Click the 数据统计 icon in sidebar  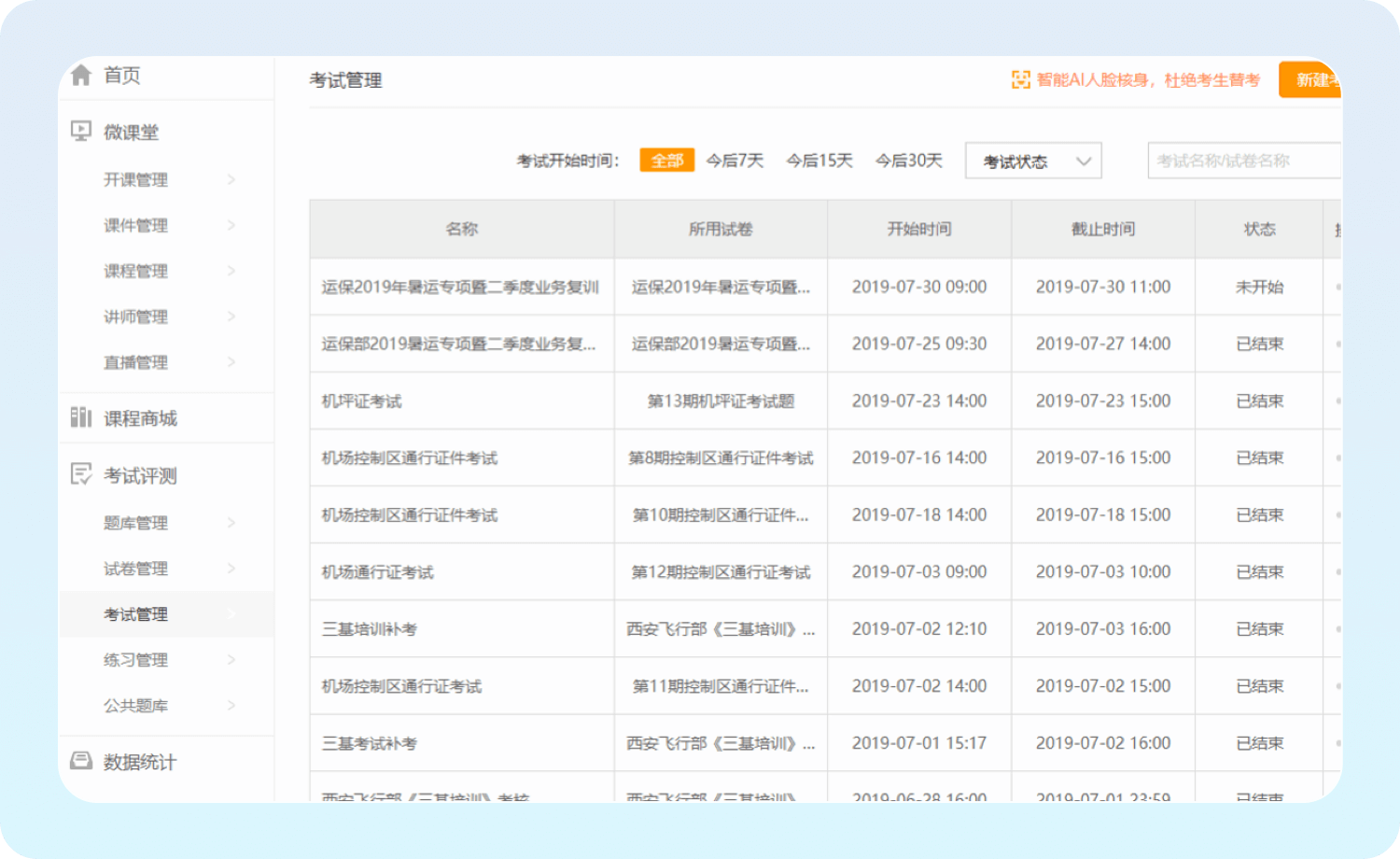pyautogui.click(x=81, y=761)
